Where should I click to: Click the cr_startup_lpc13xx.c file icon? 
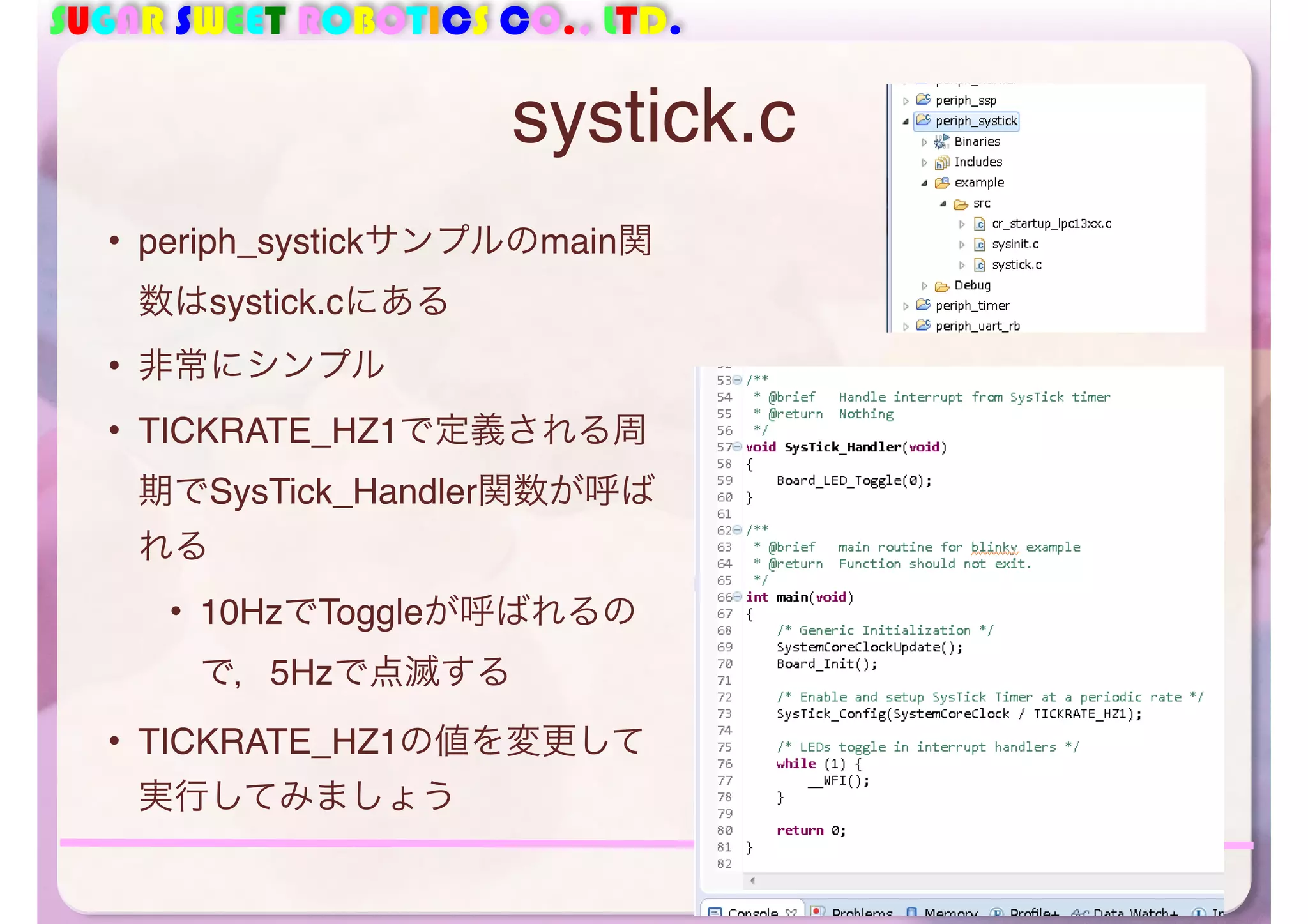tap(979, 224)
